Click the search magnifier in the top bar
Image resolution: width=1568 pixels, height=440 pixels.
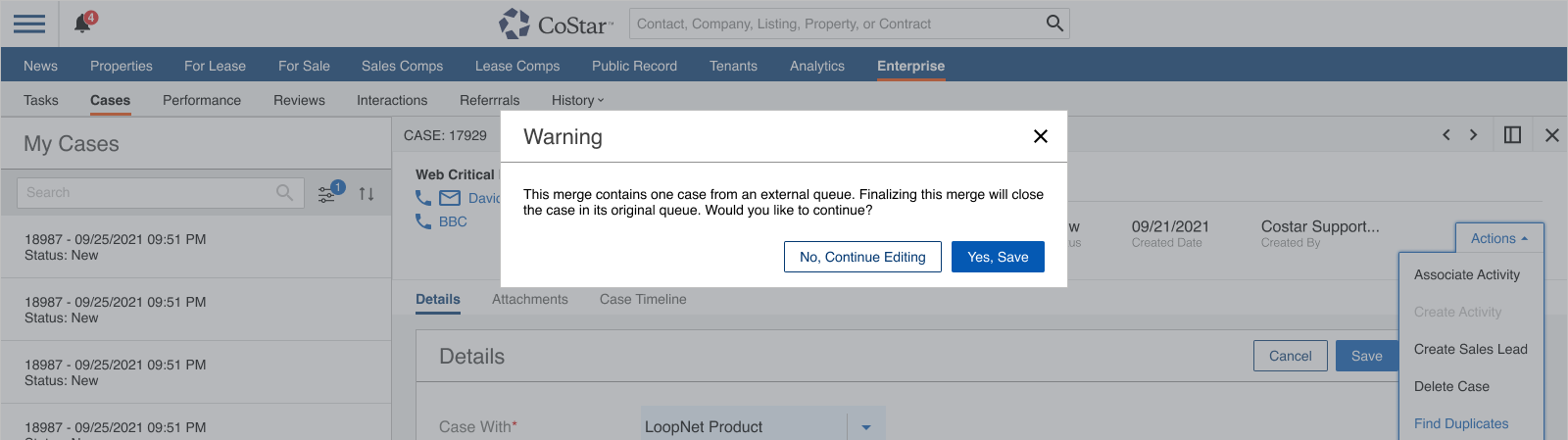1054,24
